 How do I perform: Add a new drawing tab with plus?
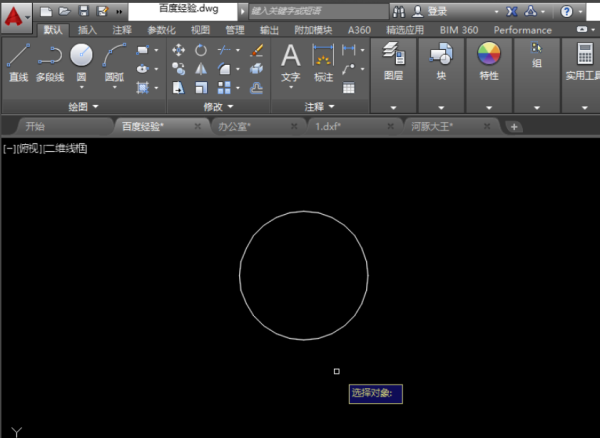[x=514, y=127]
